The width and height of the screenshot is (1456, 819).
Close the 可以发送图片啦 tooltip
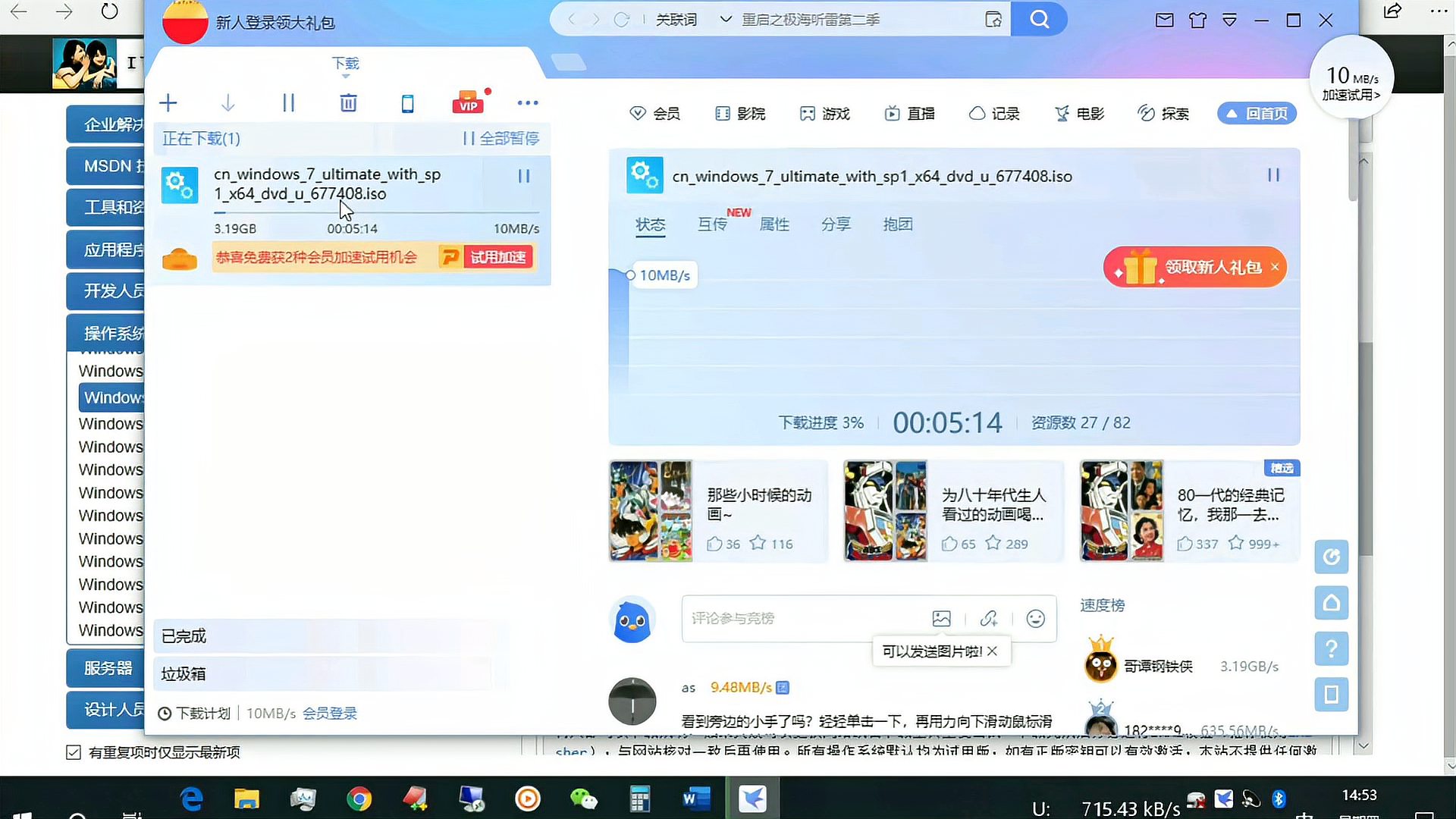tap(992, 651)
